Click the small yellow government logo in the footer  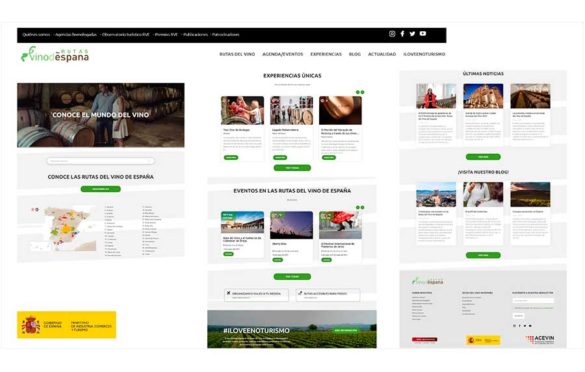[x=483, y=340]
